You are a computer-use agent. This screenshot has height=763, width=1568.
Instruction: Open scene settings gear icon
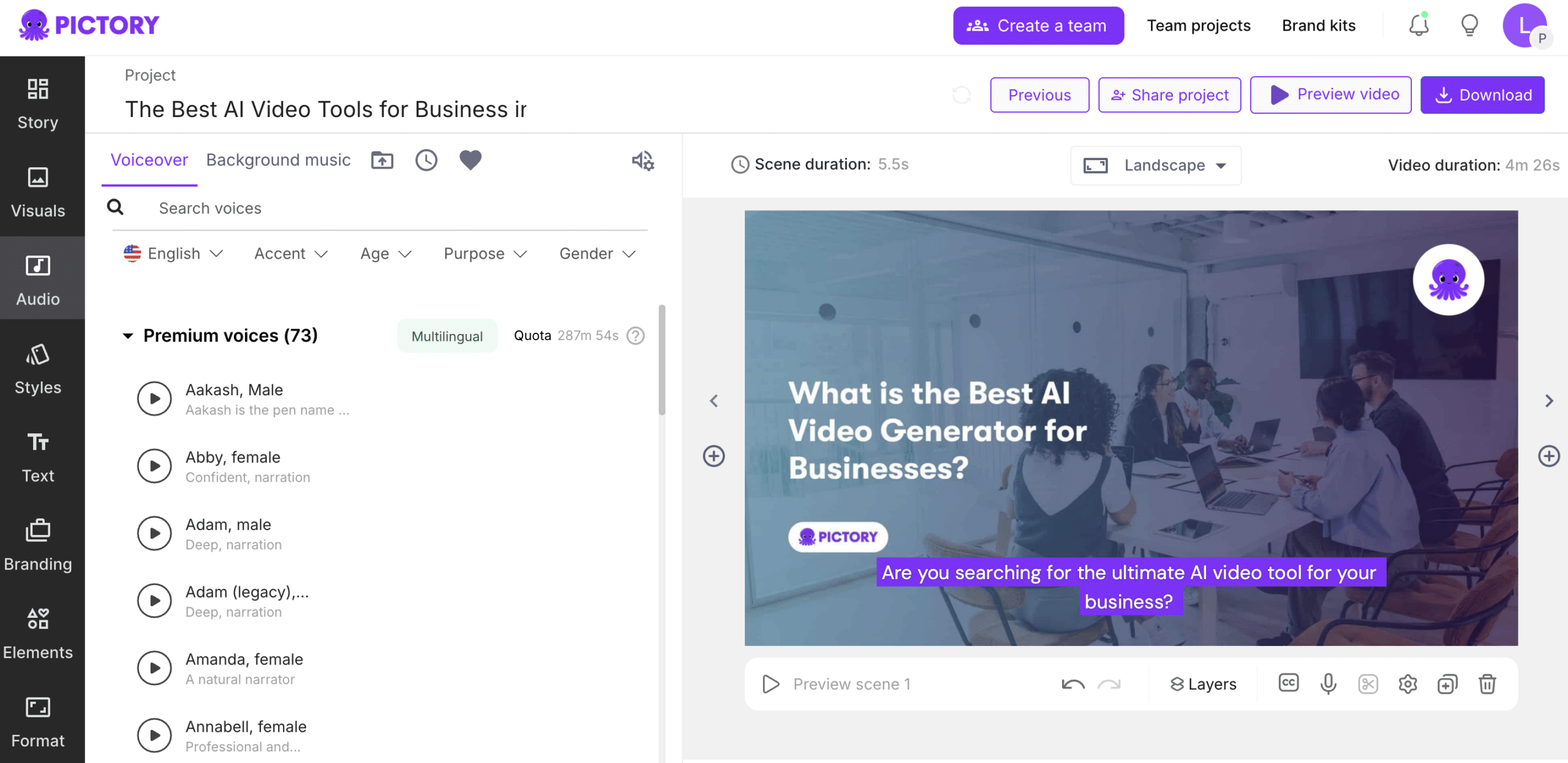1408,683
